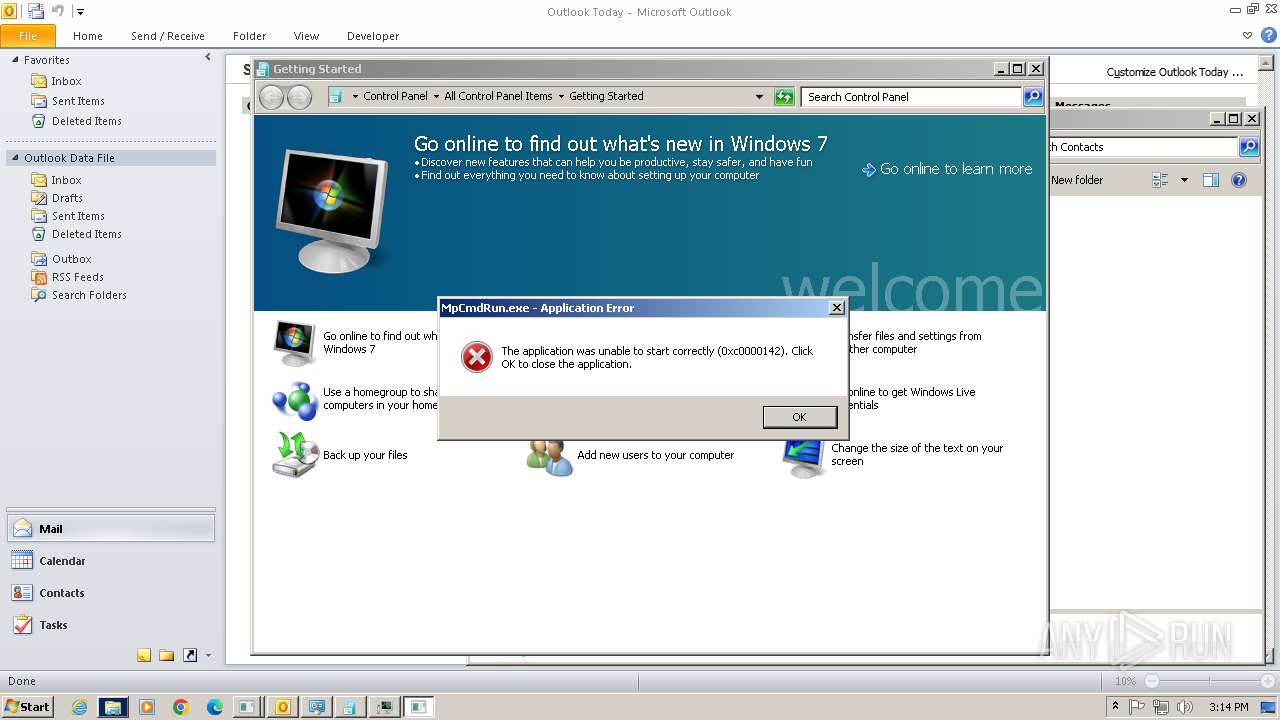Click the Contacts window help icon
Screen dimensions: 1280x720
point(1239,180)
